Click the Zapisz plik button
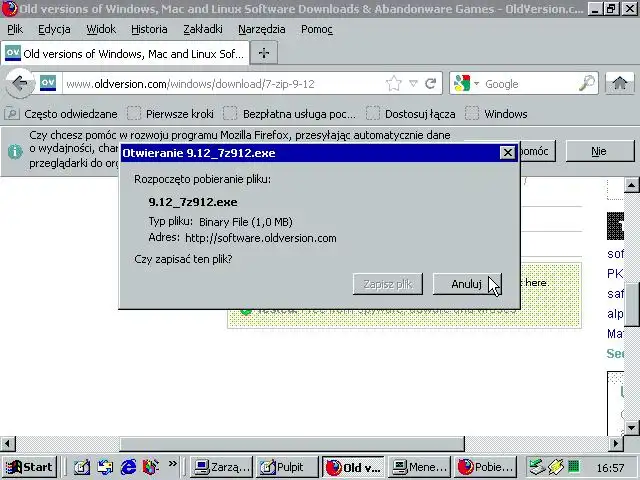The width and height of the screenshot is (640, 480). 388,284
